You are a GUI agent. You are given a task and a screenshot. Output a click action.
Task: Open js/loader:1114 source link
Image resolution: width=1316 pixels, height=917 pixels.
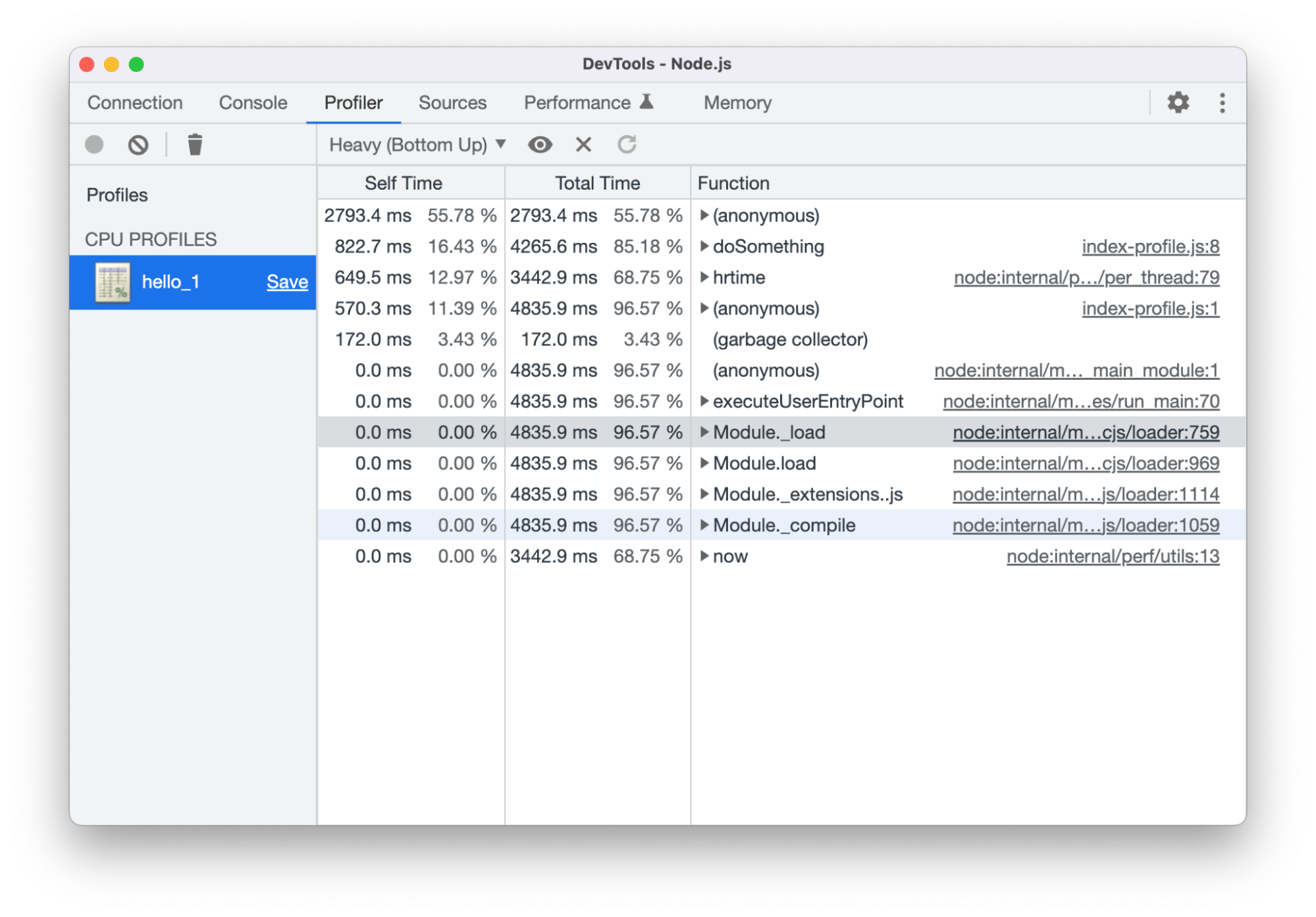click(x=1086, y=494)
